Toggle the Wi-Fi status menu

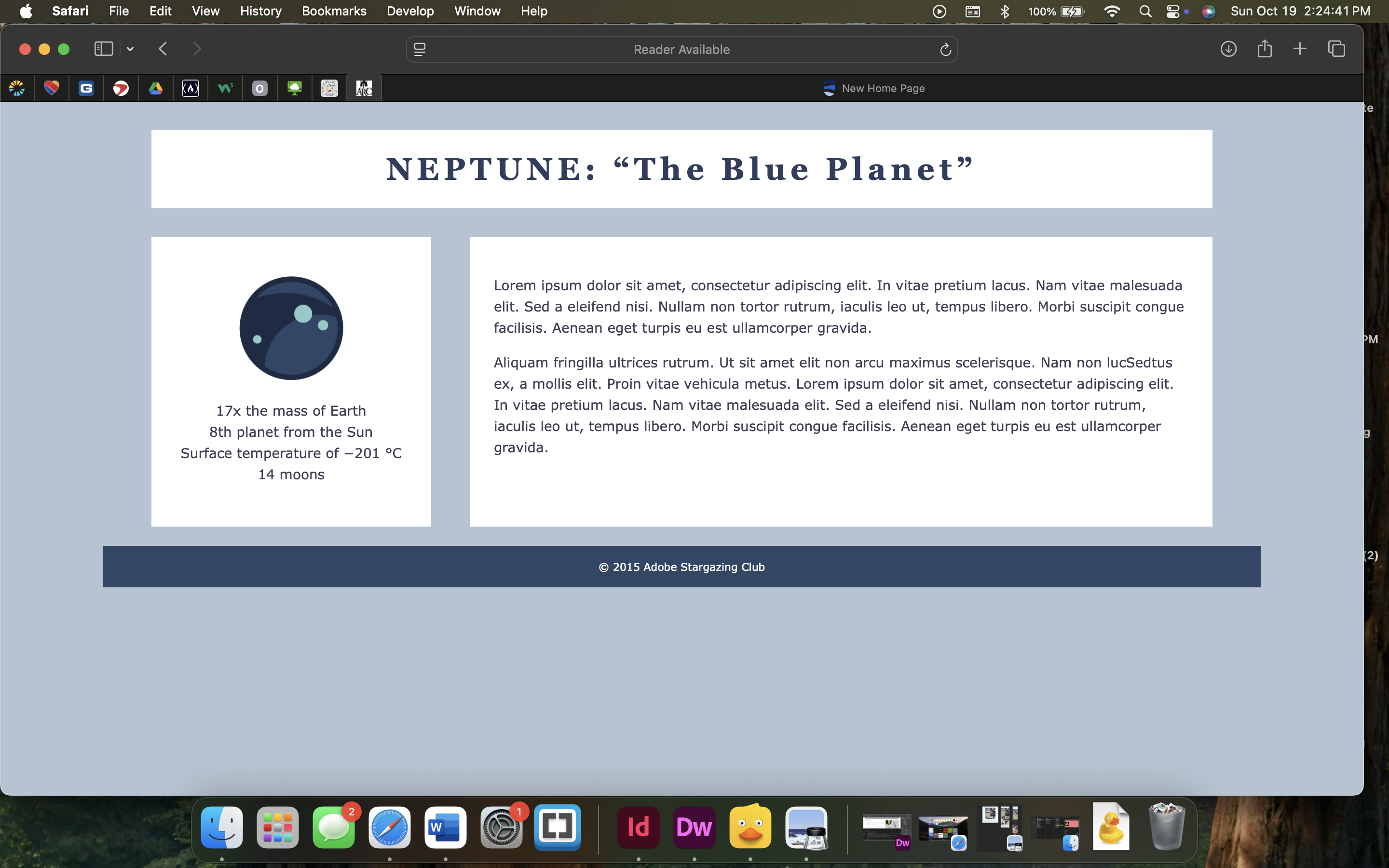1112,12
